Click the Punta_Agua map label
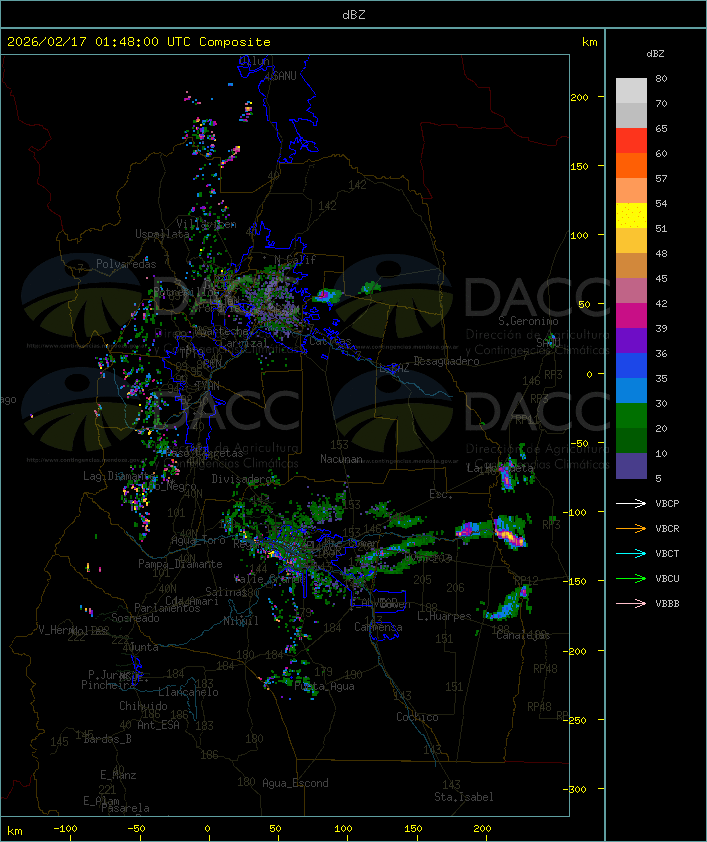The width and height of the screenshot is (707, 842). tap(324, 686)
